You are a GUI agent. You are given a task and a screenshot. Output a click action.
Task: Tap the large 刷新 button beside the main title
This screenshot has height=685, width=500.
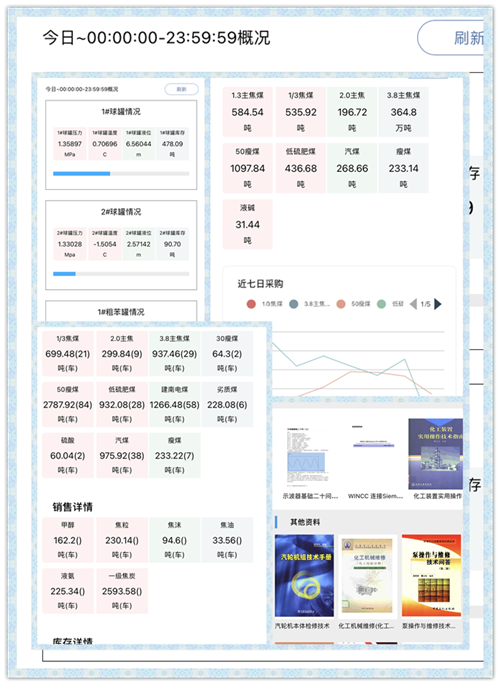pos(451,38)
